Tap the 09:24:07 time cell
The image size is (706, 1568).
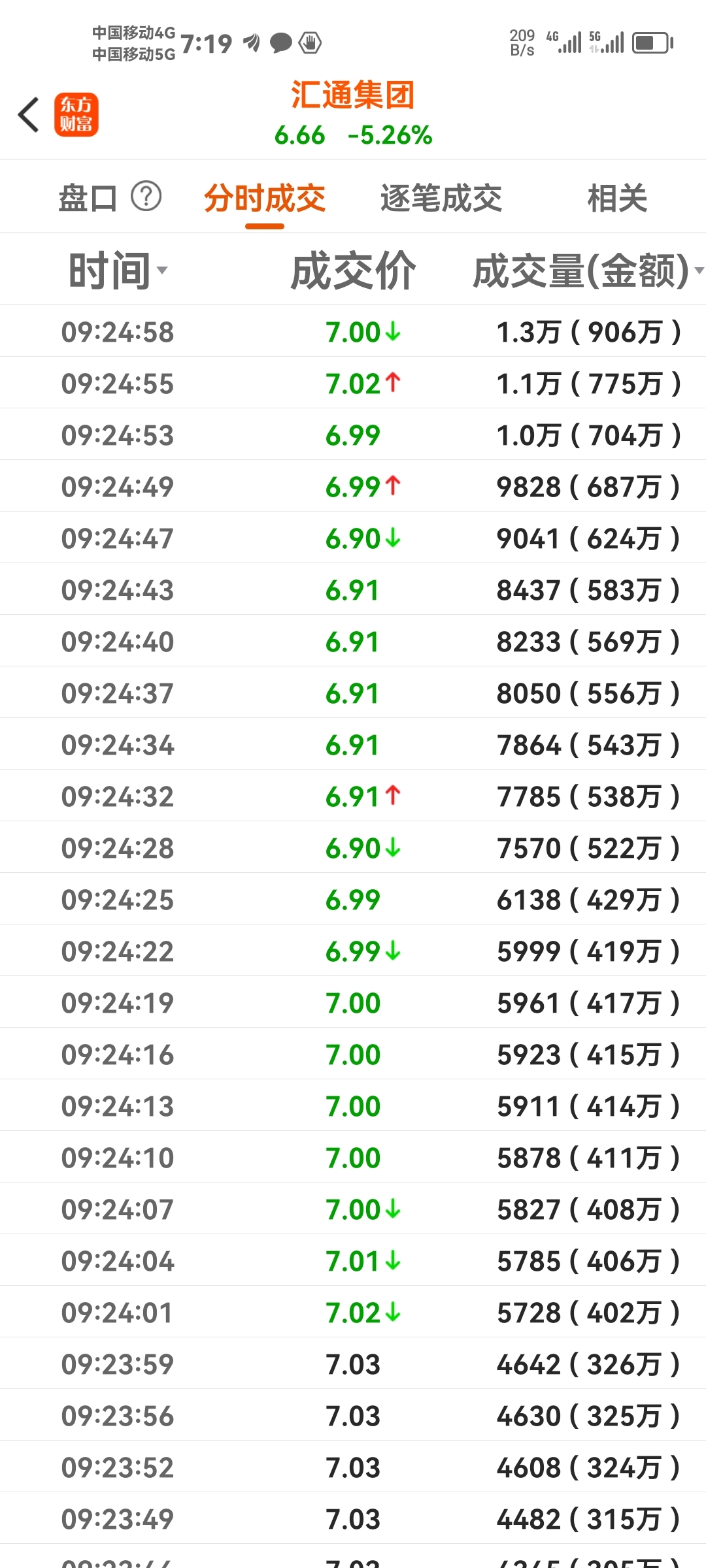coord(118,1209)
